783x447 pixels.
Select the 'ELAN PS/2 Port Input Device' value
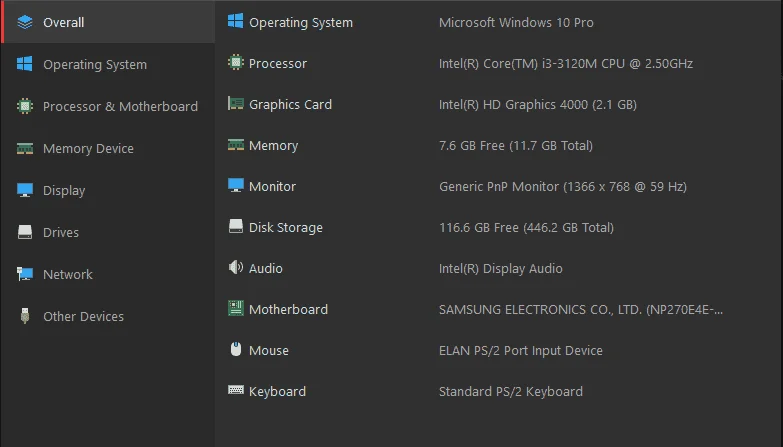[x=521, y=351]
